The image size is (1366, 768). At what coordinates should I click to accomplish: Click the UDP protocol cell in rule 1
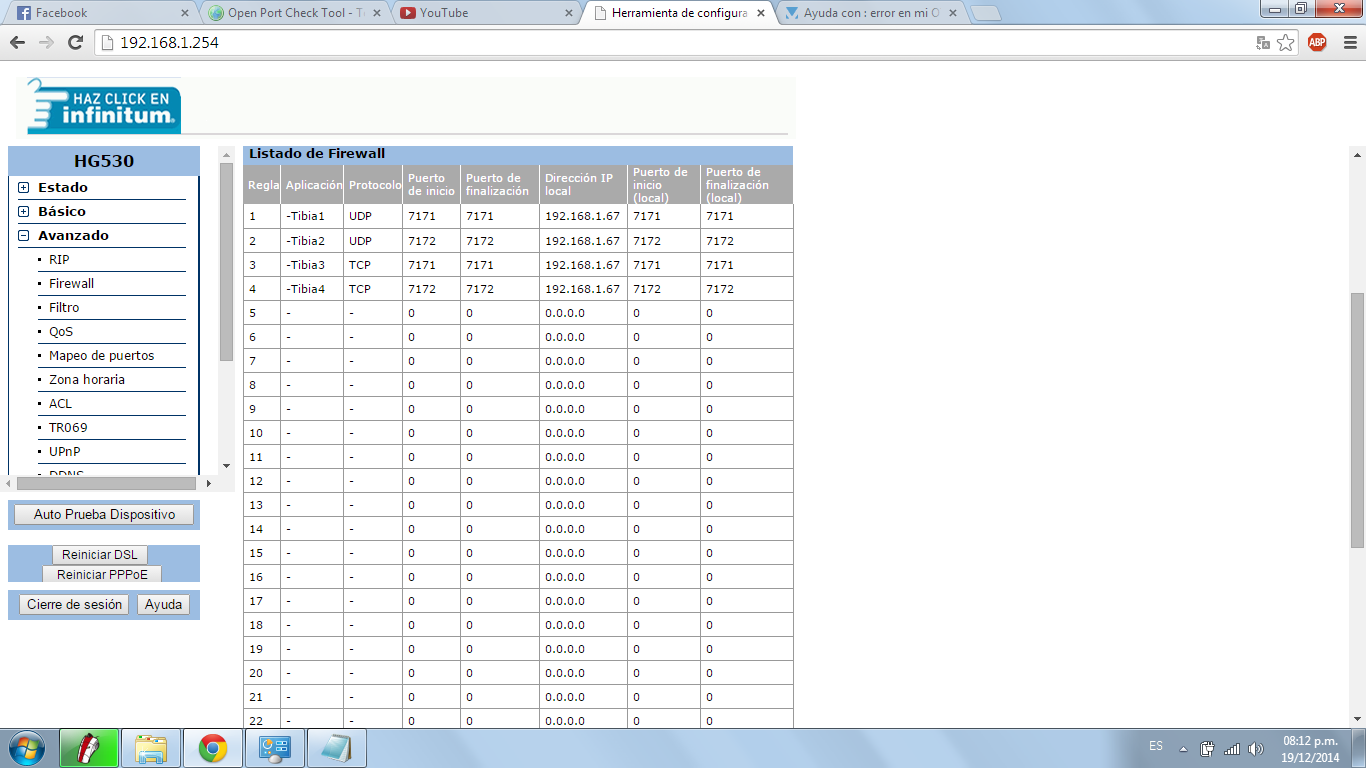click(x=373, y=216)
